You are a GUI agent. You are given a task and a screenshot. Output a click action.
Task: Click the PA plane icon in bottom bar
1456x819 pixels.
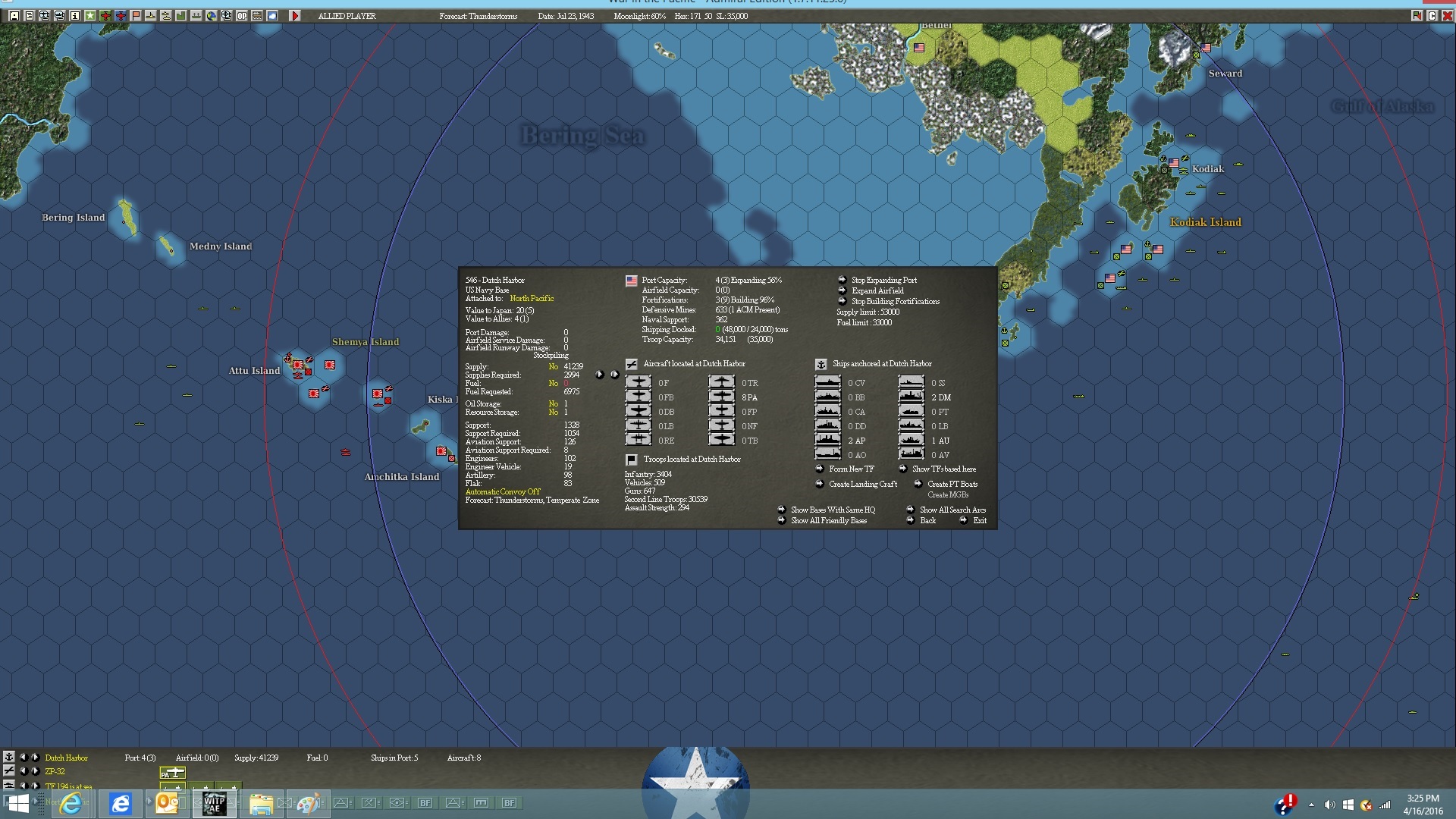(172, 773)
